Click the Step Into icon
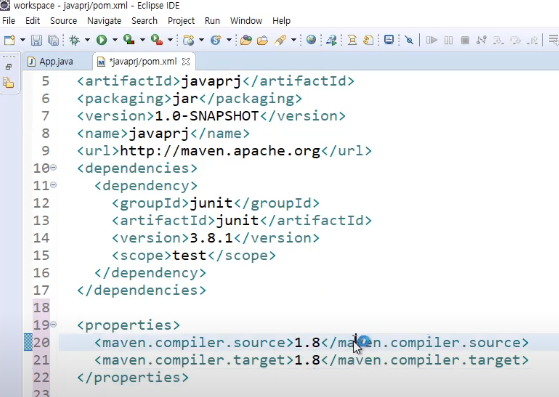 coord(498,40)
